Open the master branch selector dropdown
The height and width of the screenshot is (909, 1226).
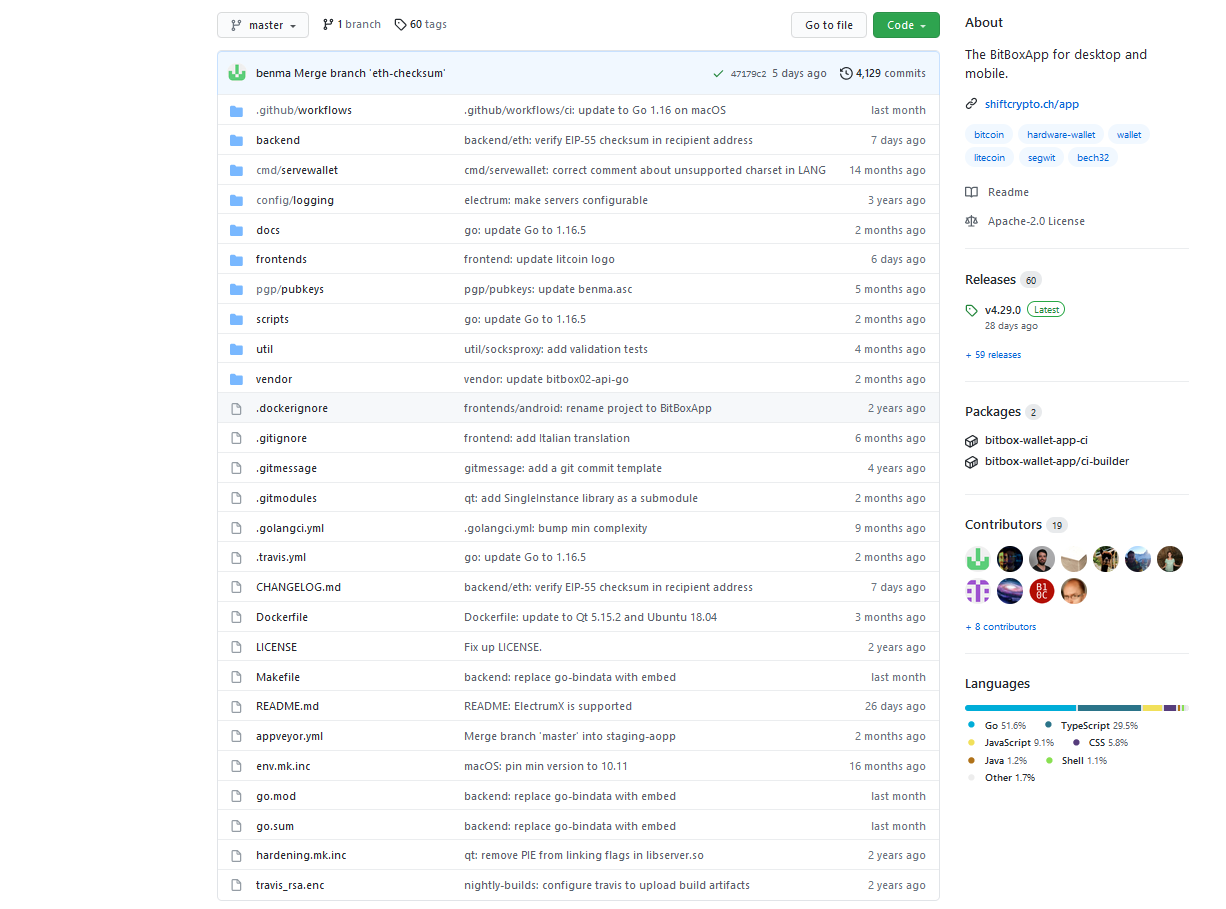[x=263, y=25]
